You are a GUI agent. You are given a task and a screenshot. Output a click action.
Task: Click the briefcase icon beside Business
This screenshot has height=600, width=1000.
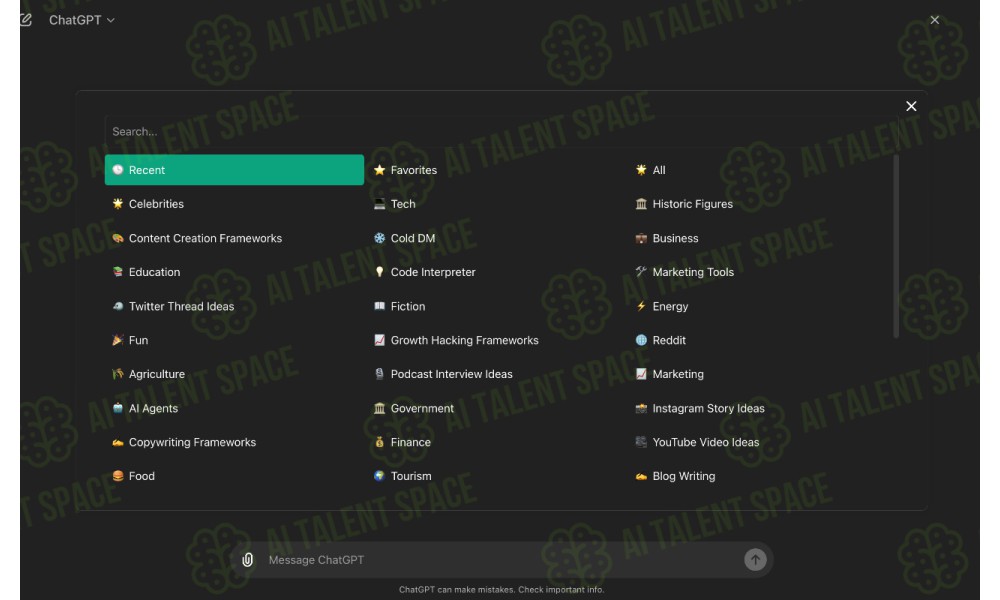641,238
